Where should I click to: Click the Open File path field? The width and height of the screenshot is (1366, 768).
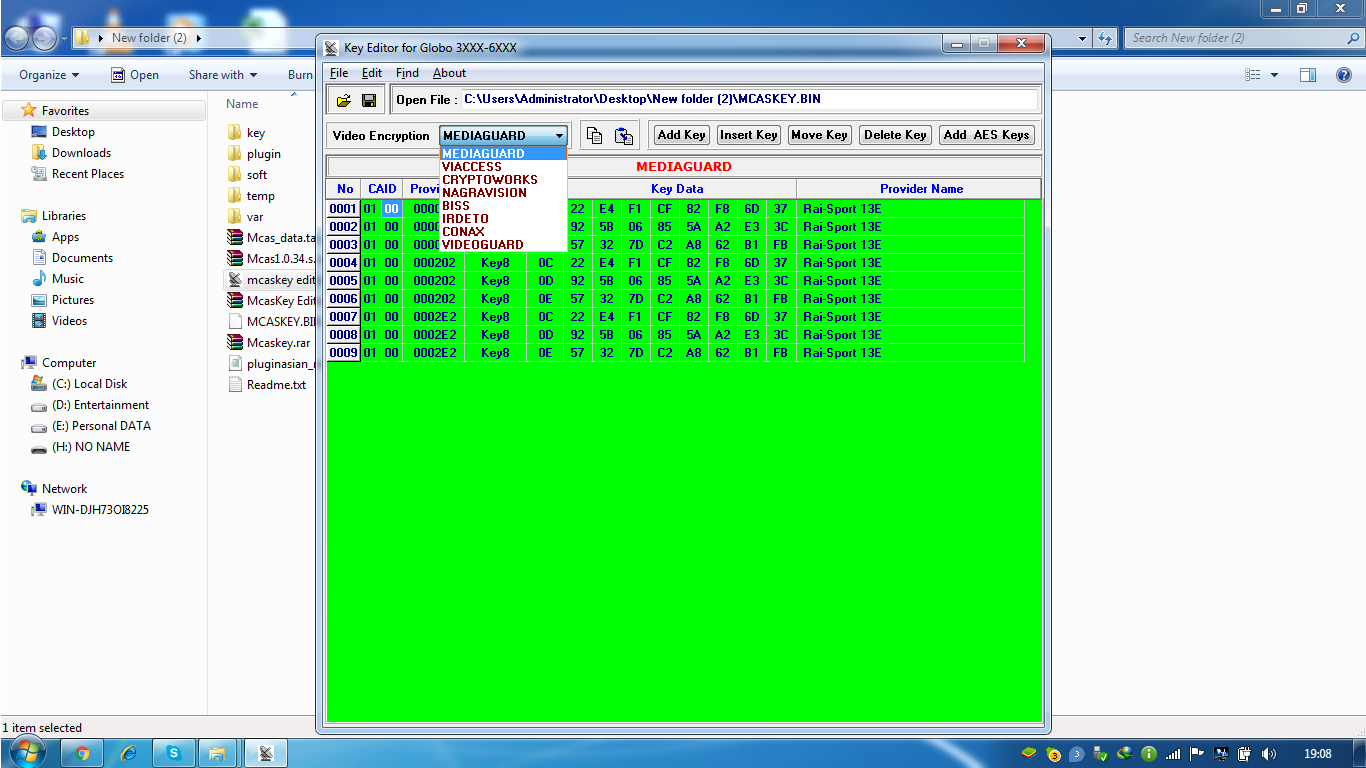(x=748, y=100)
